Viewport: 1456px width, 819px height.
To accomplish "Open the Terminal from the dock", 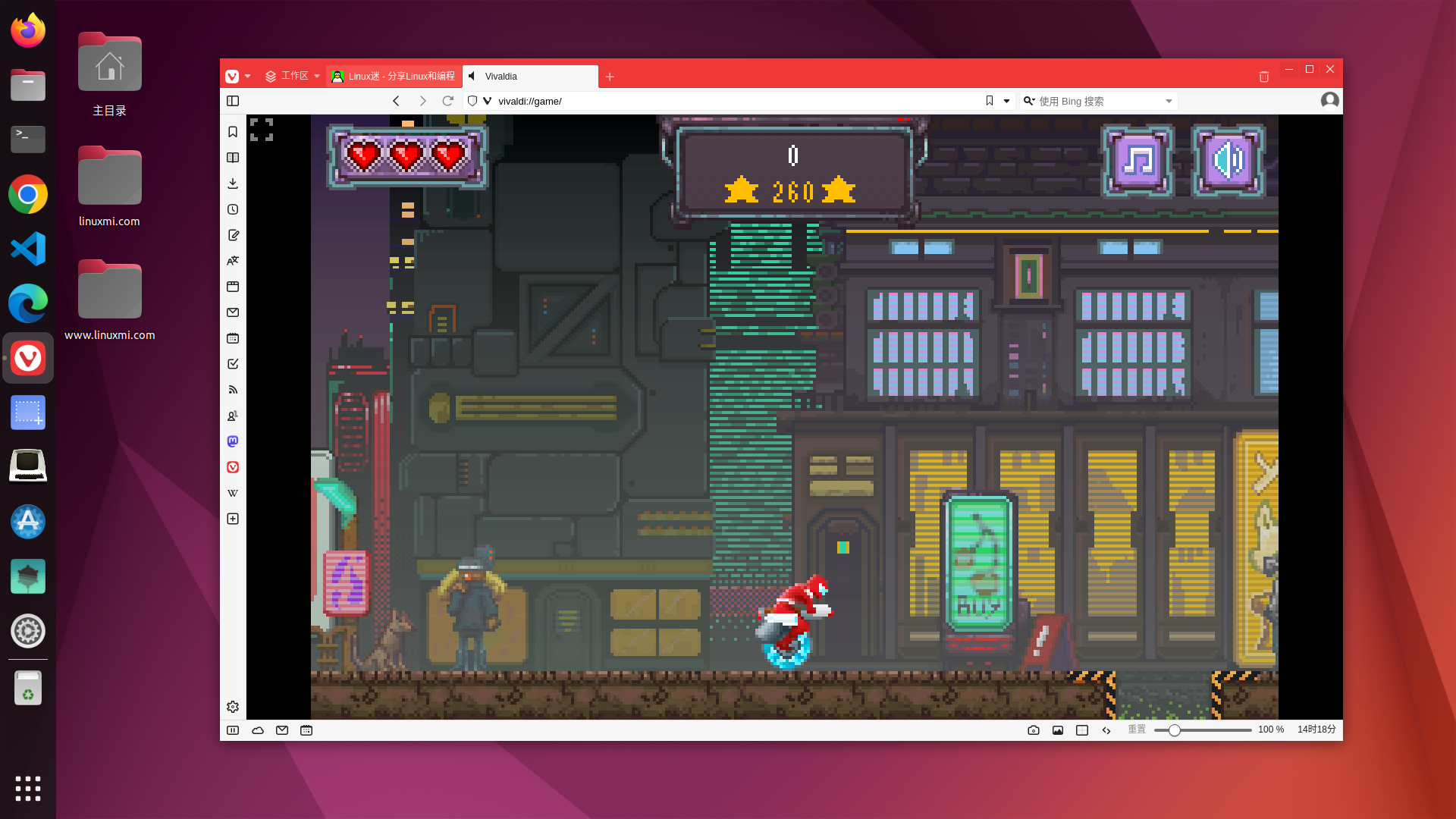I will pyautogui.click(x=28, y=140).
